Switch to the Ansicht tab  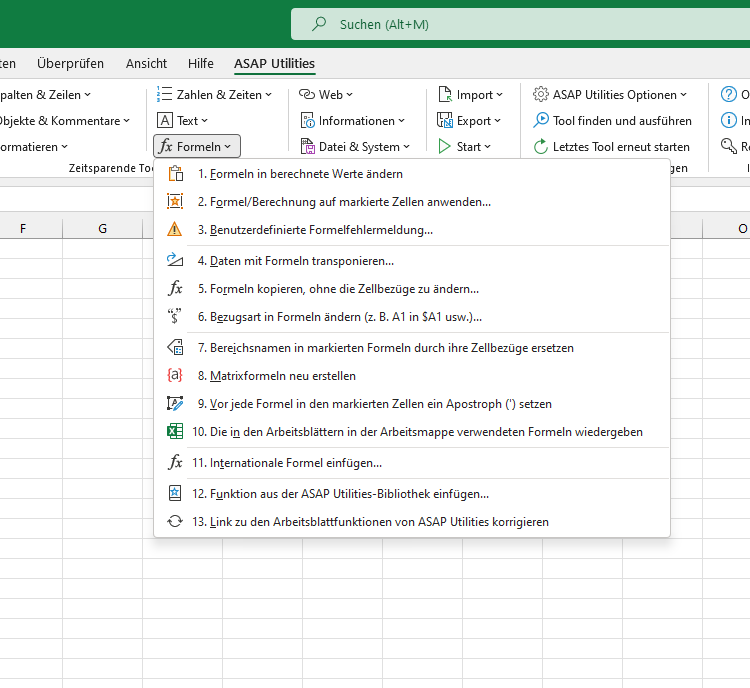[146, 63]
